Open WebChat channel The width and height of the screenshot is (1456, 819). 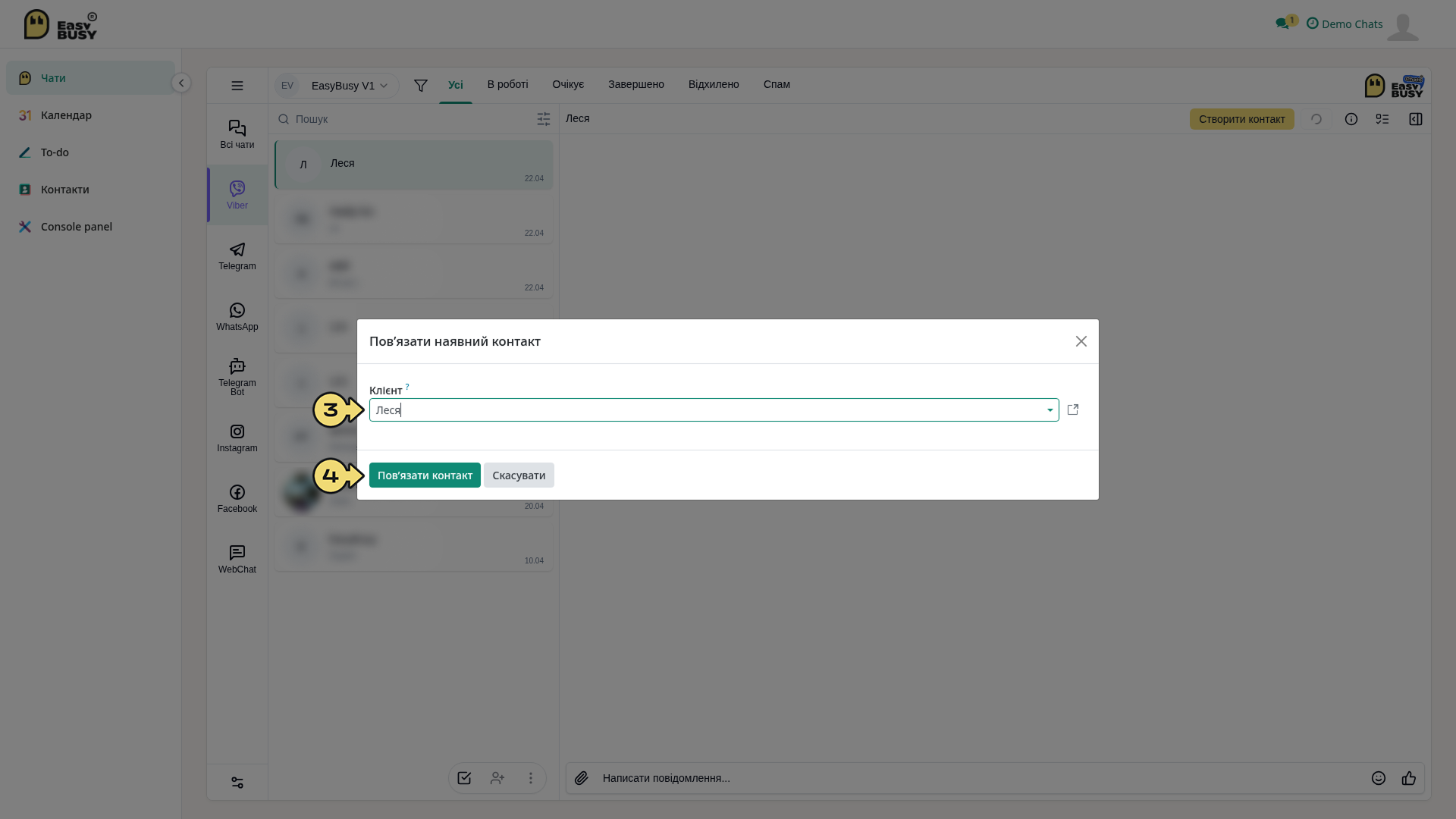[x=237, y=559]
